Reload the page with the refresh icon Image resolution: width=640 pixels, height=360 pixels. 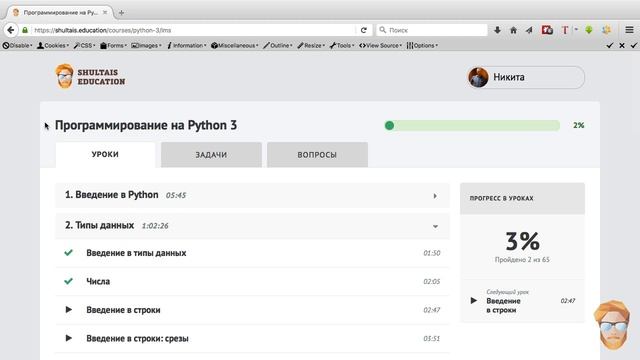[x=364, y=30]
